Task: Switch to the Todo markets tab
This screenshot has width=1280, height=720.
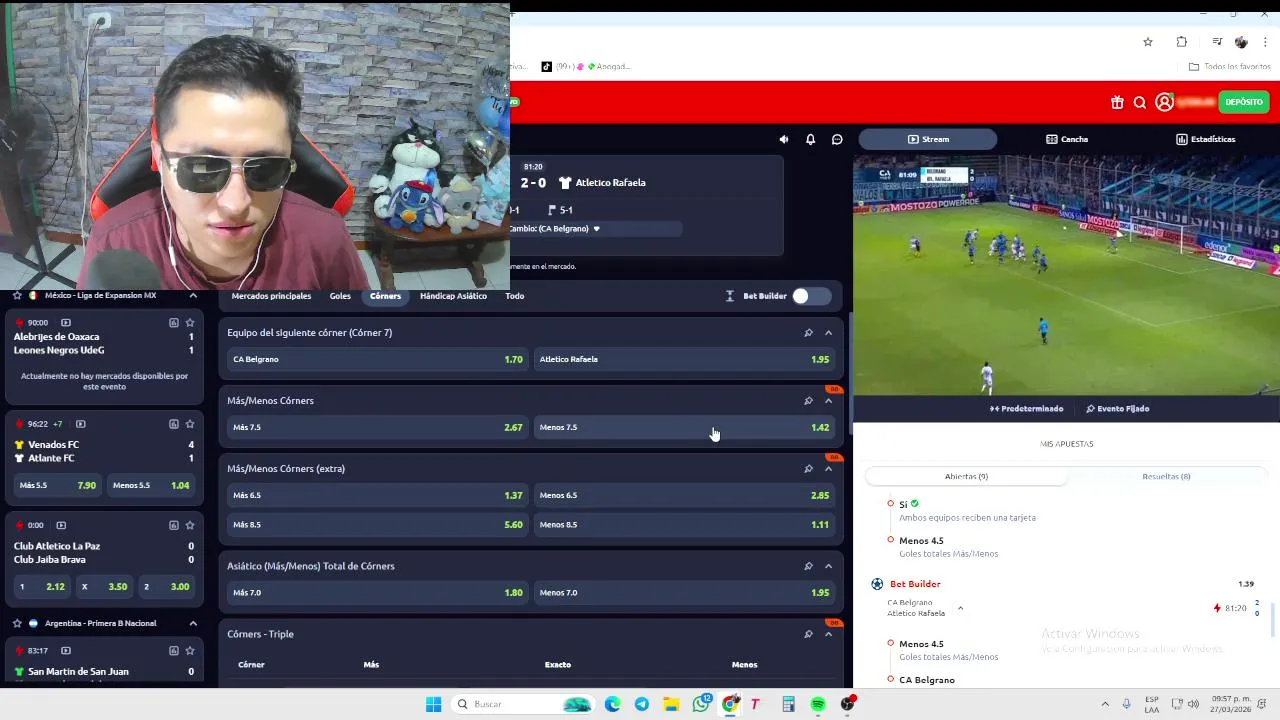Action: point(515,296)
